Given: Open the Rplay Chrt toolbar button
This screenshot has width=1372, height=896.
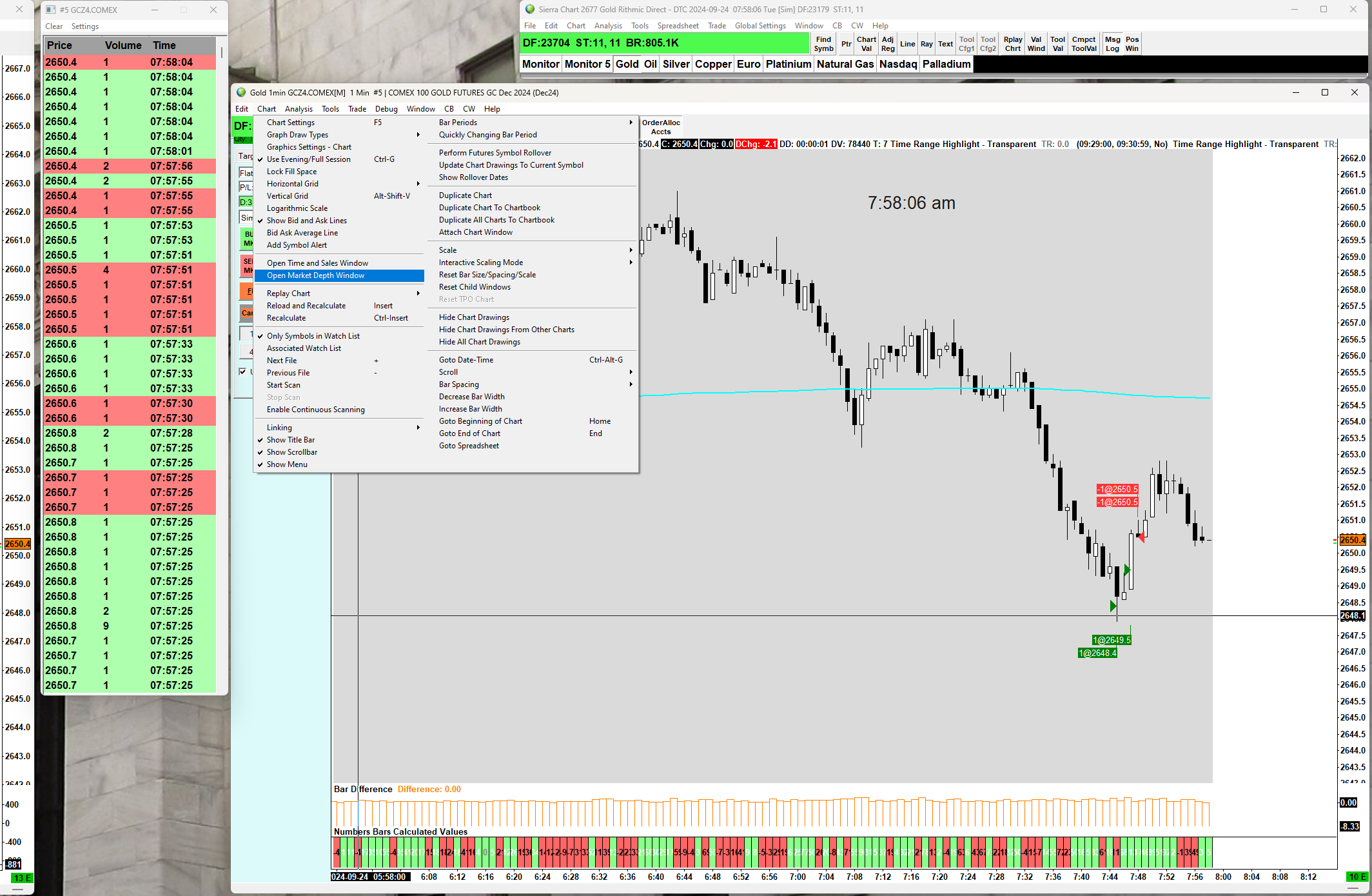Looking at the screenshot, I should point(1013,44).
